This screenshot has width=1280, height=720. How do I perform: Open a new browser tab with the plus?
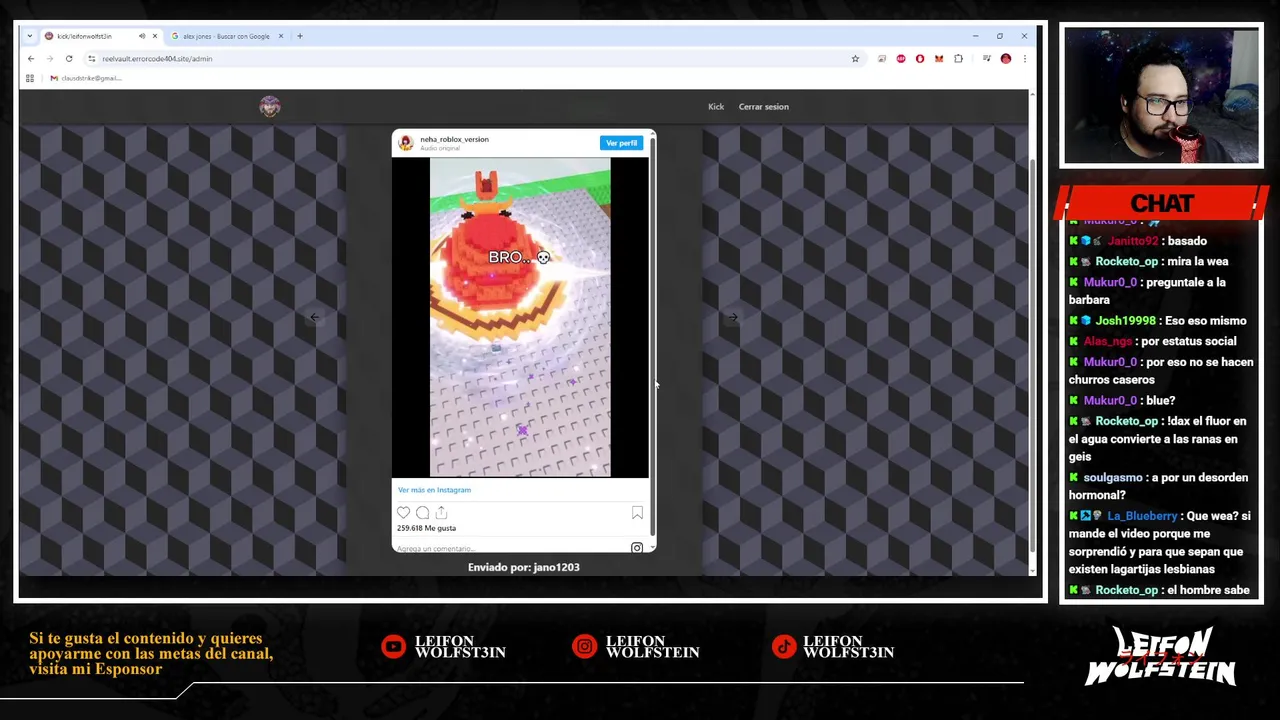pyautogui.click(x=299, y=36)
